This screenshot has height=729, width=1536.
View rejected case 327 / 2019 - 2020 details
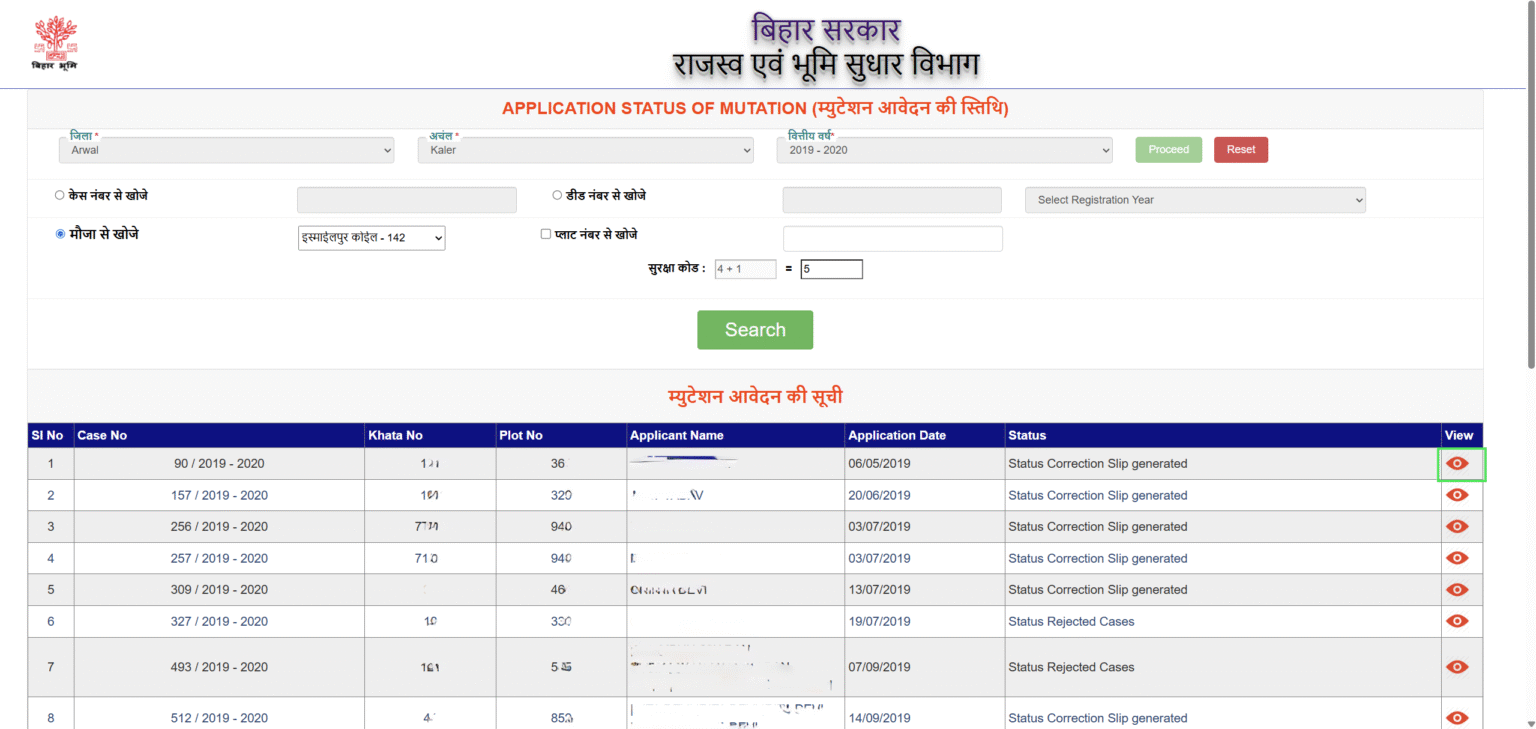pos(1457,620)
